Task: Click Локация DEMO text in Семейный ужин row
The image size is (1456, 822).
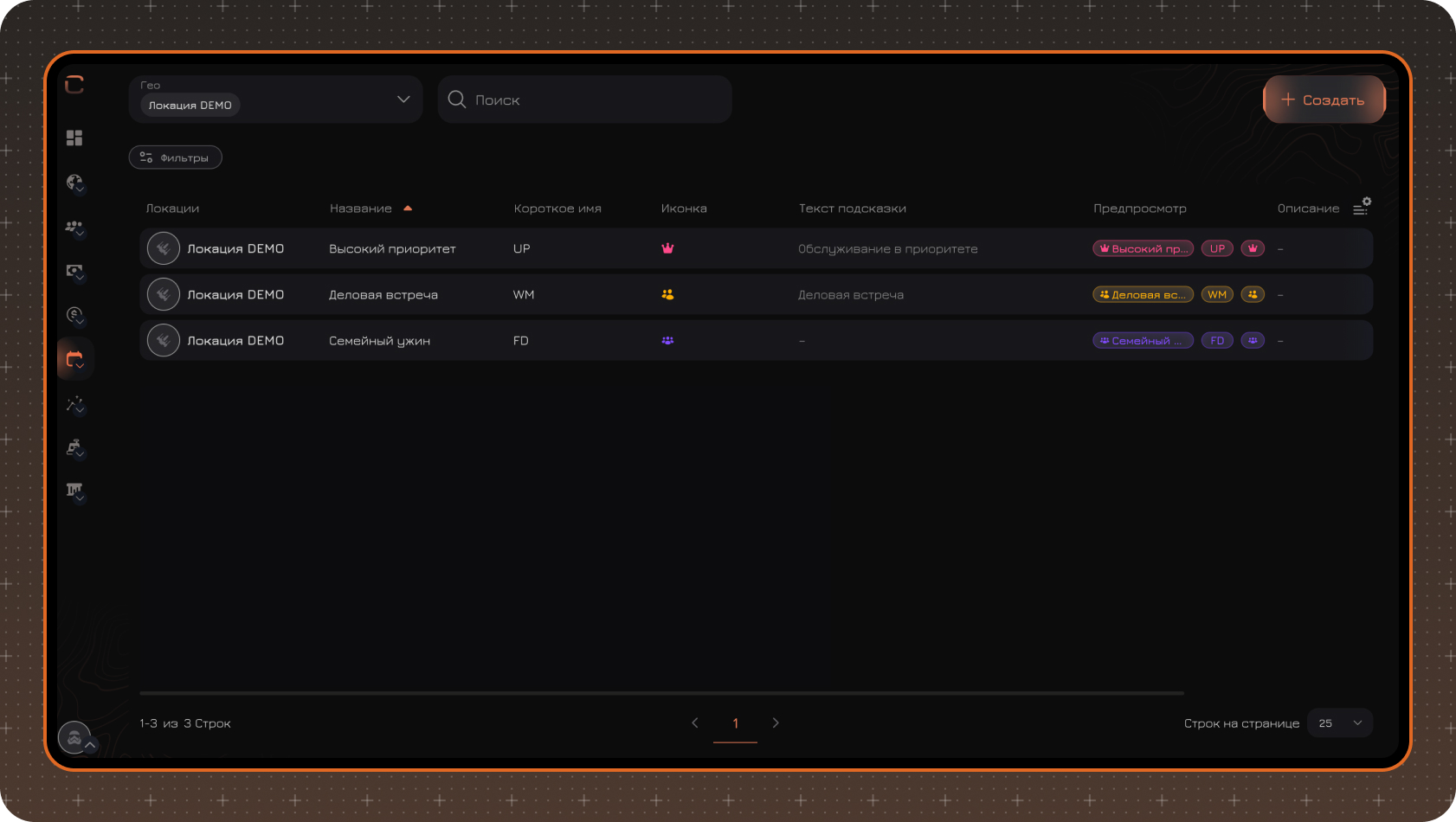Action: click(x=235, y=340)
